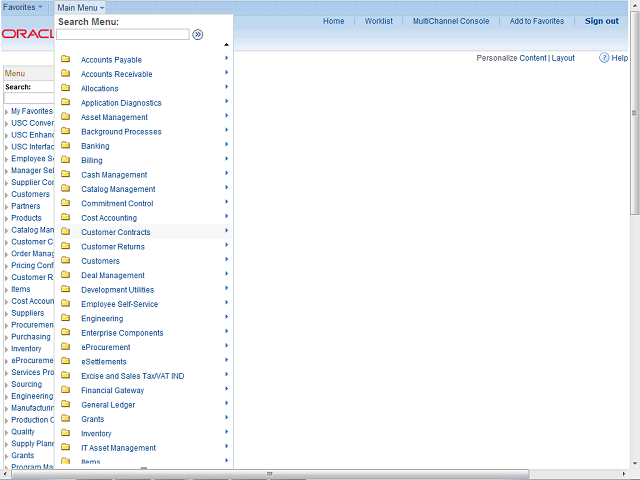The image size is (640, 480).
Task: Click the Deal Management folder icon
Action: tap(65, 275)
